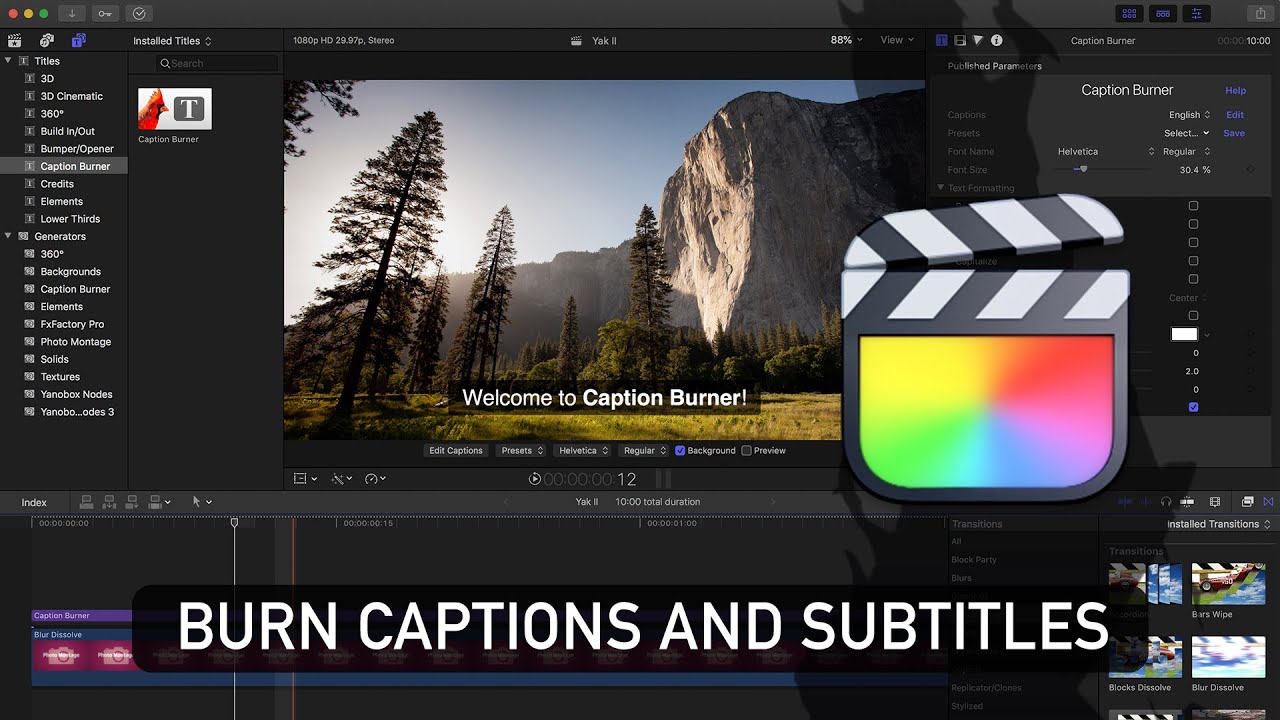Image resolution: width=1280 pixels, height=720 pixels.
Task: Open the enhancements magic wand menu
Action: (x=342, y=479)
